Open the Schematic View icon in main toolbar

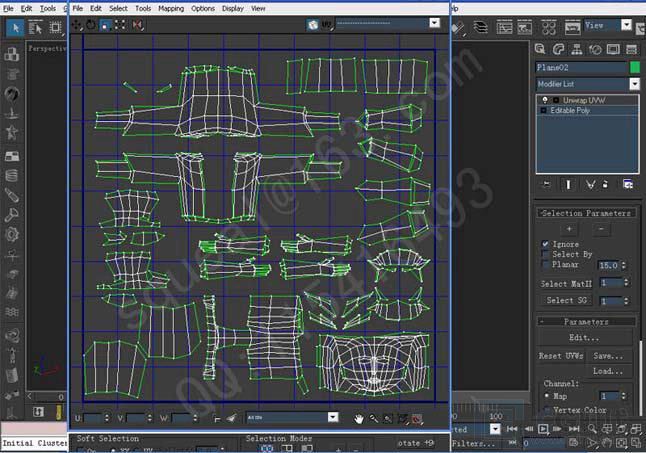524,28
